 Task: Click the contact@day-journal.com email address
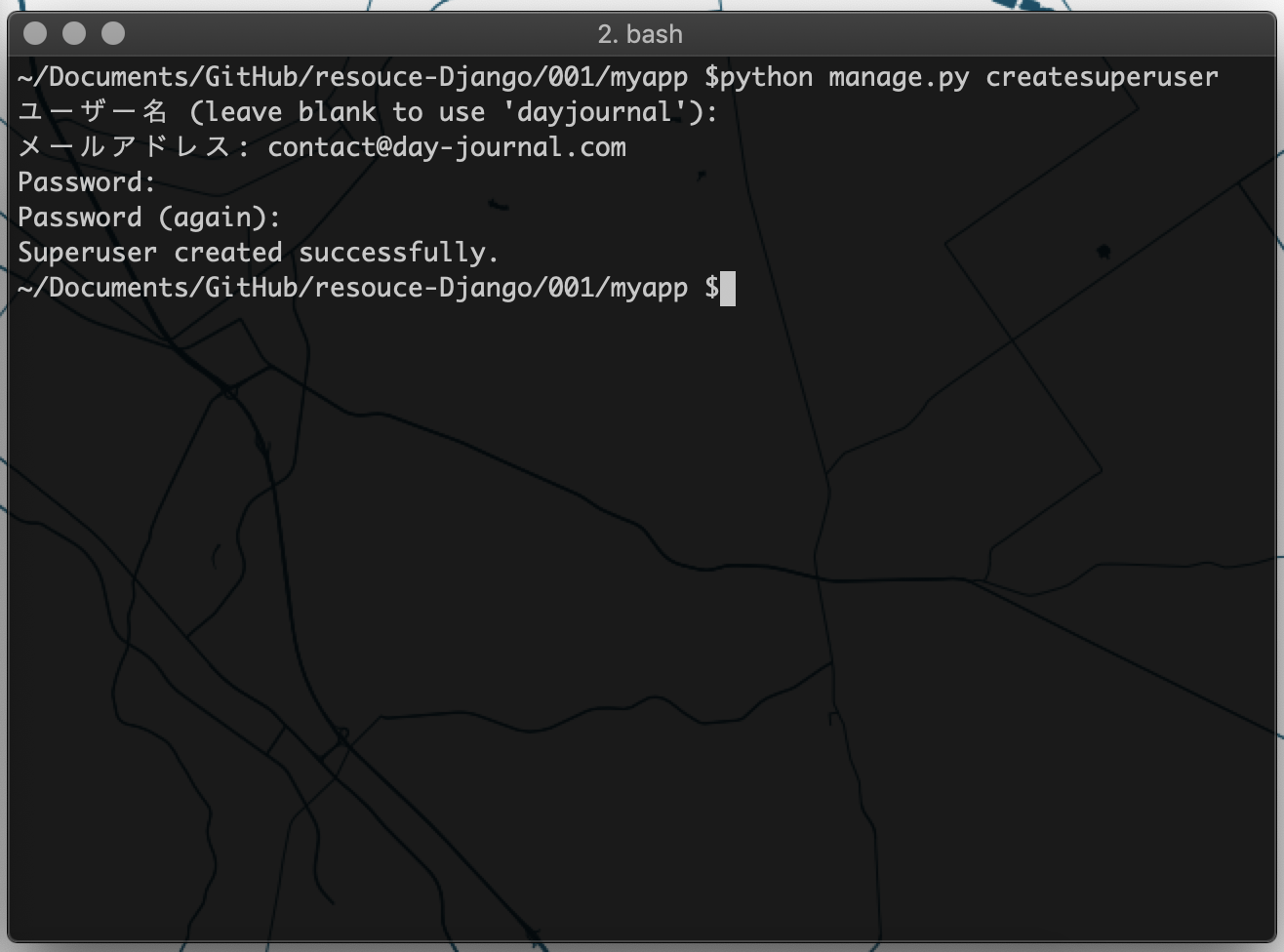click(x=447, y=147)
